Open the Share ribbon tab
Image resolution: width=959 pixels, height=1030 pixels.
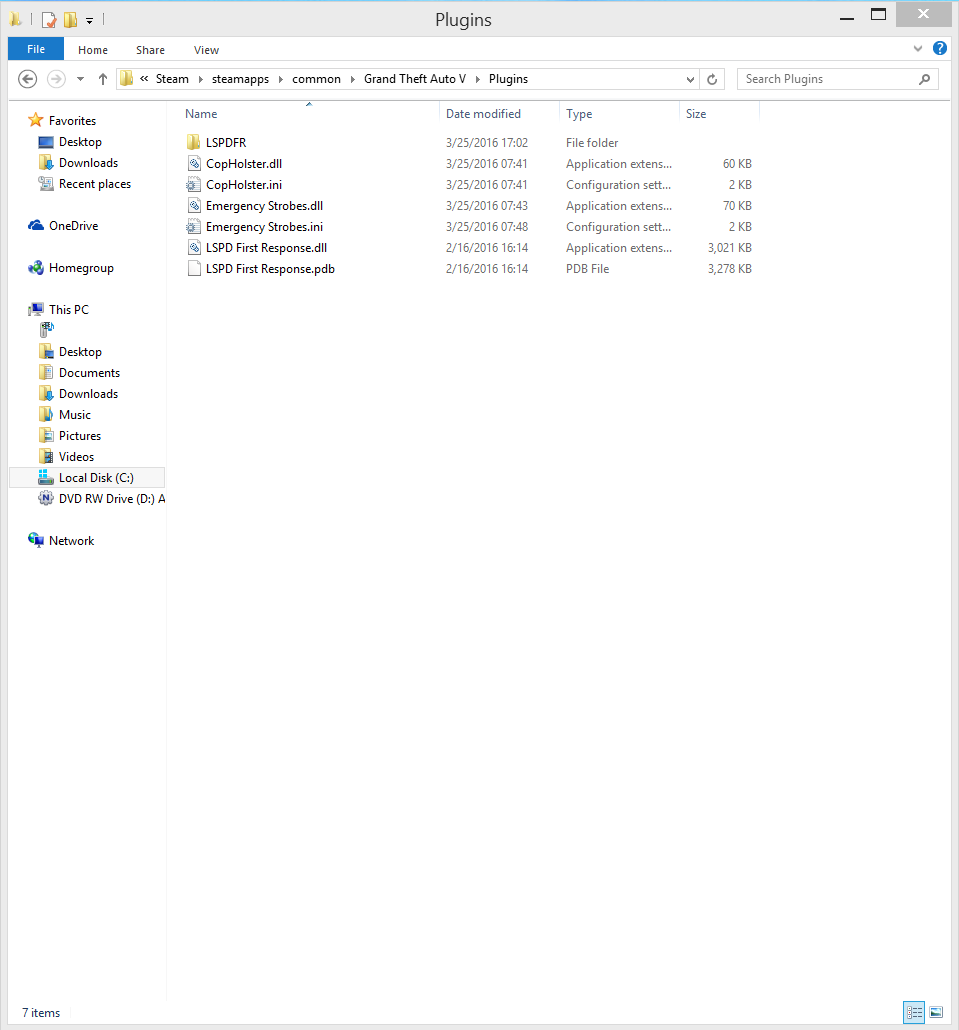[x=150, y=50]
